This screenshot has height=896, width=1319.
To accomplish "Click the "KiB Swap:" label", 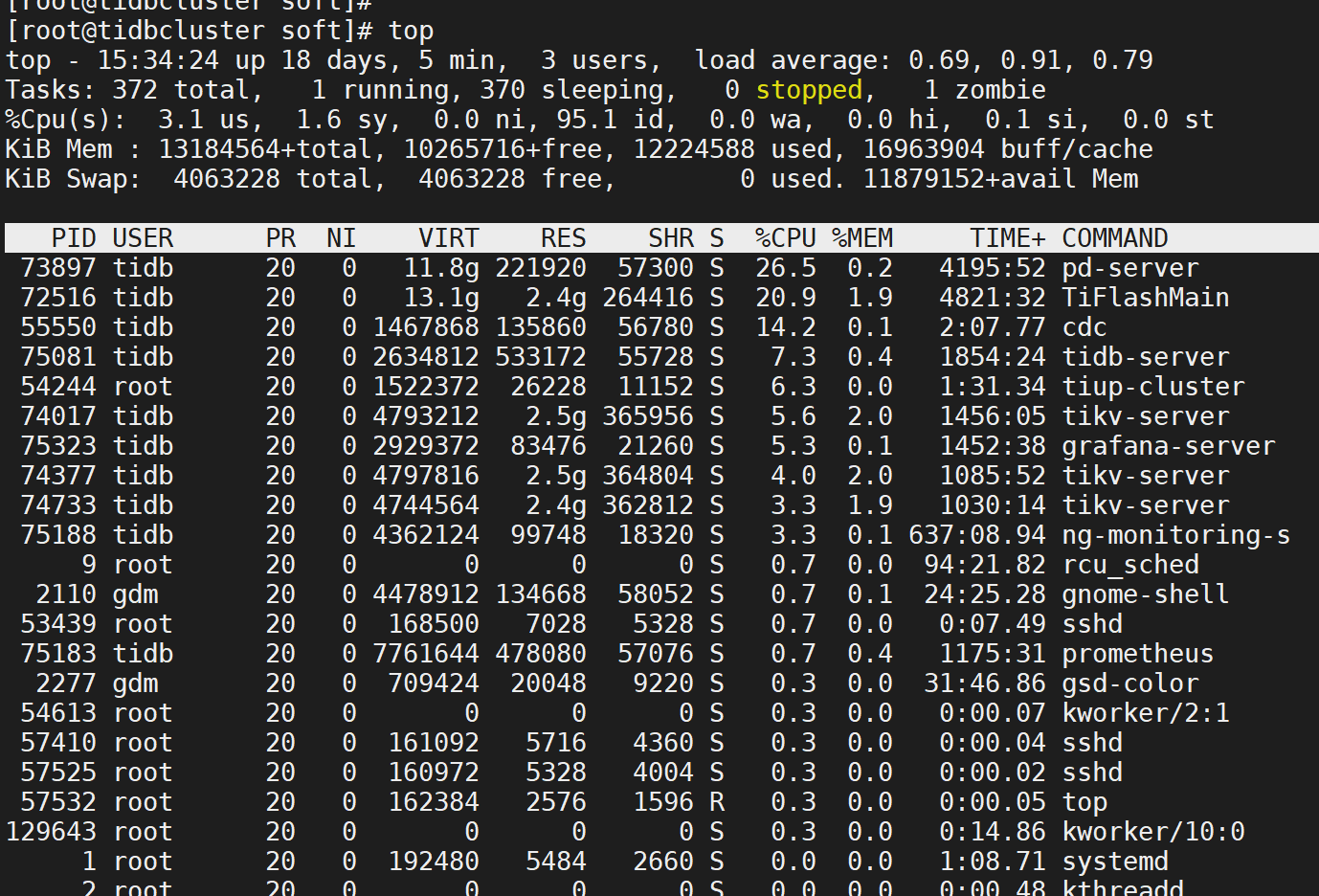I will (x=74, y=179).
